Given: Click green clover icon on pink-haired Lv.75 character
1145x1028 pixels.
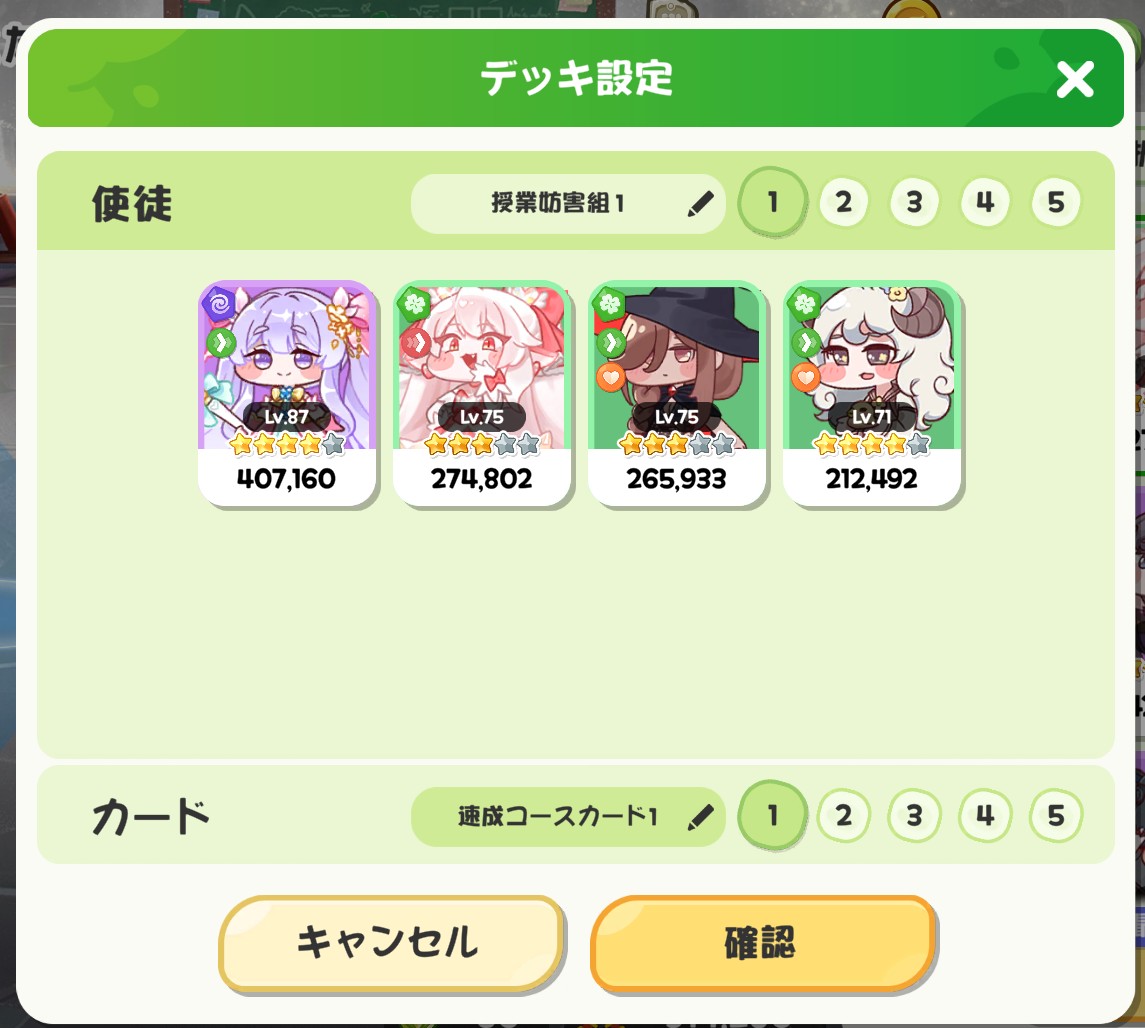Looking at the screenshot, I should [x=414, y=304].
